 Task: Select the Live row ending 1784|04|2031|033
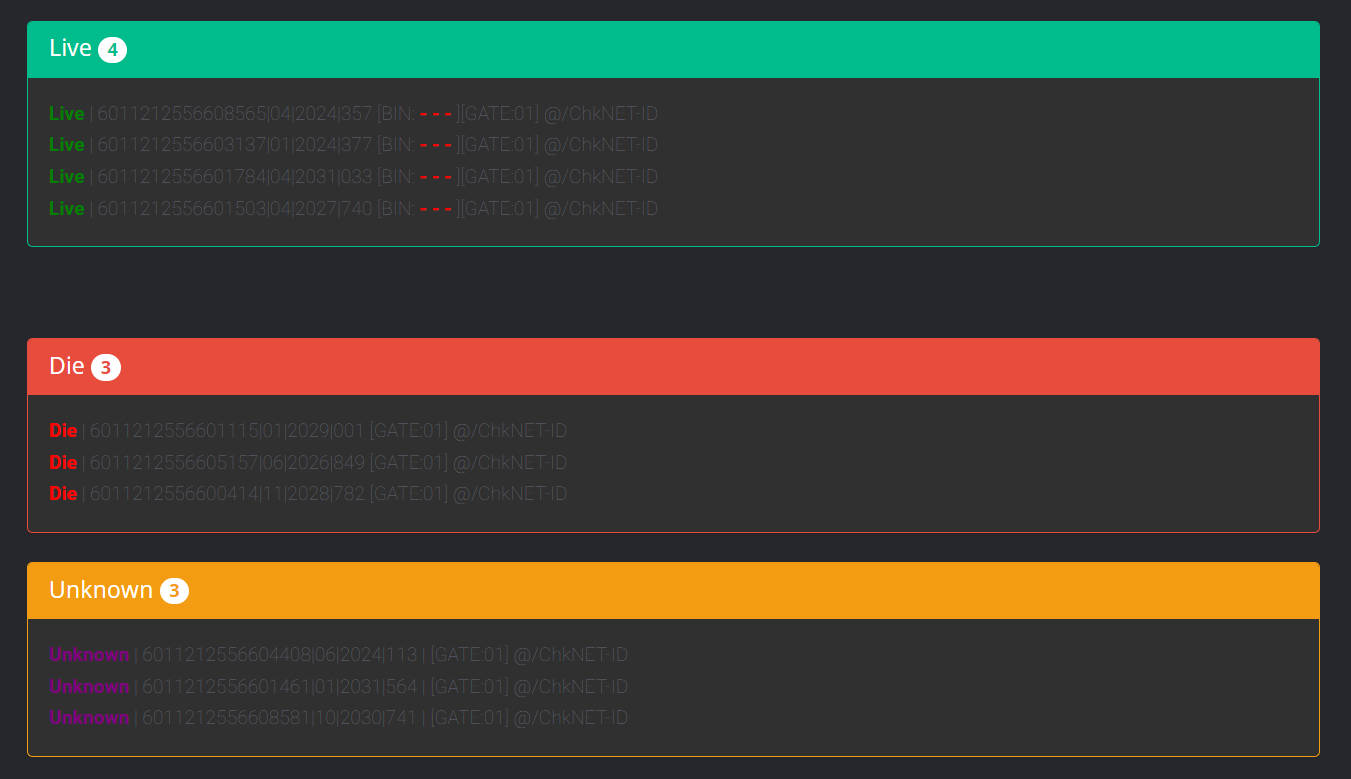click(354, 177)
